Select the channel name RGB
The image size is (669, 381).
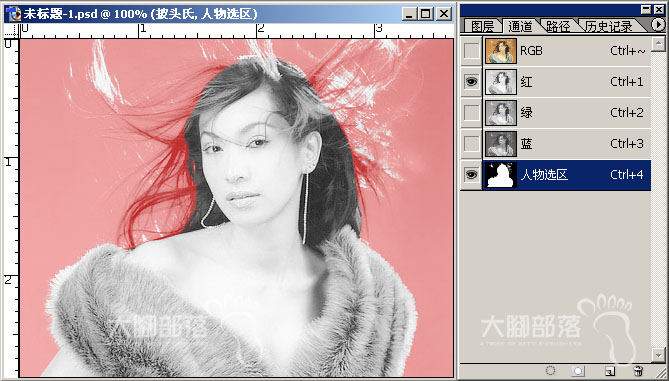pyautogui.click(x=531, y=51)
